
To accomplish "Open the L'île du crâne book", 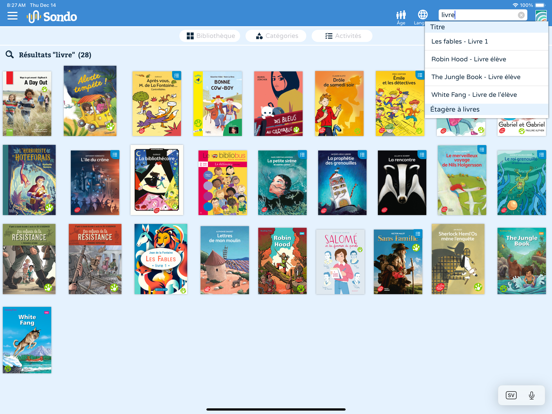I will tap(95, 182).
